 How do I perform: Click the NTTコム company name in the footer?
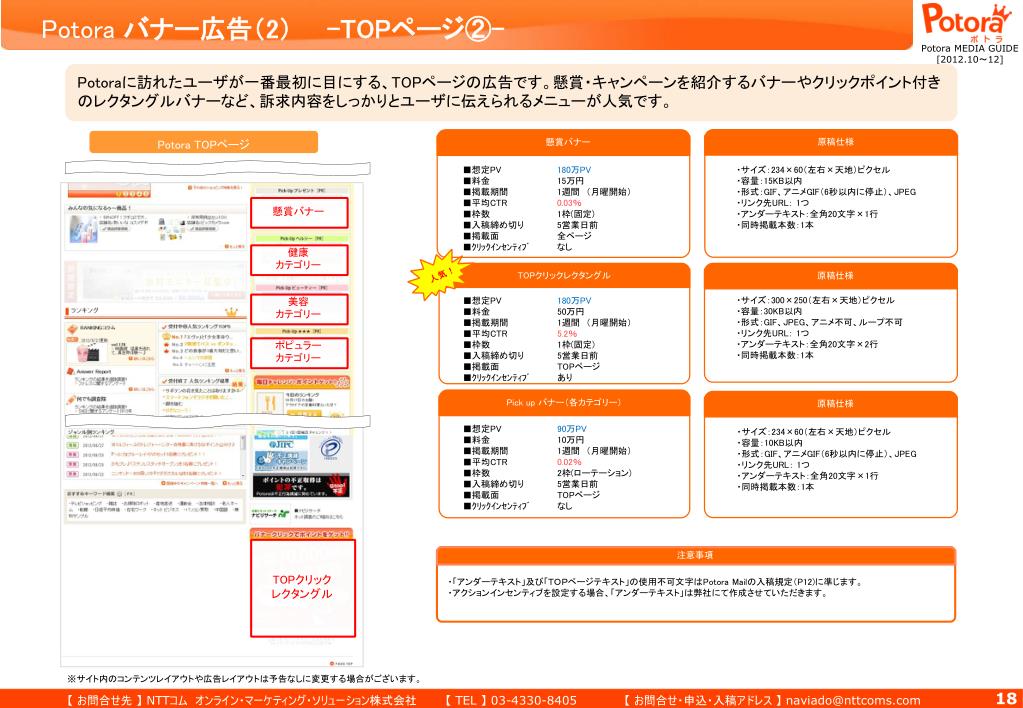(x=281, y=700)
